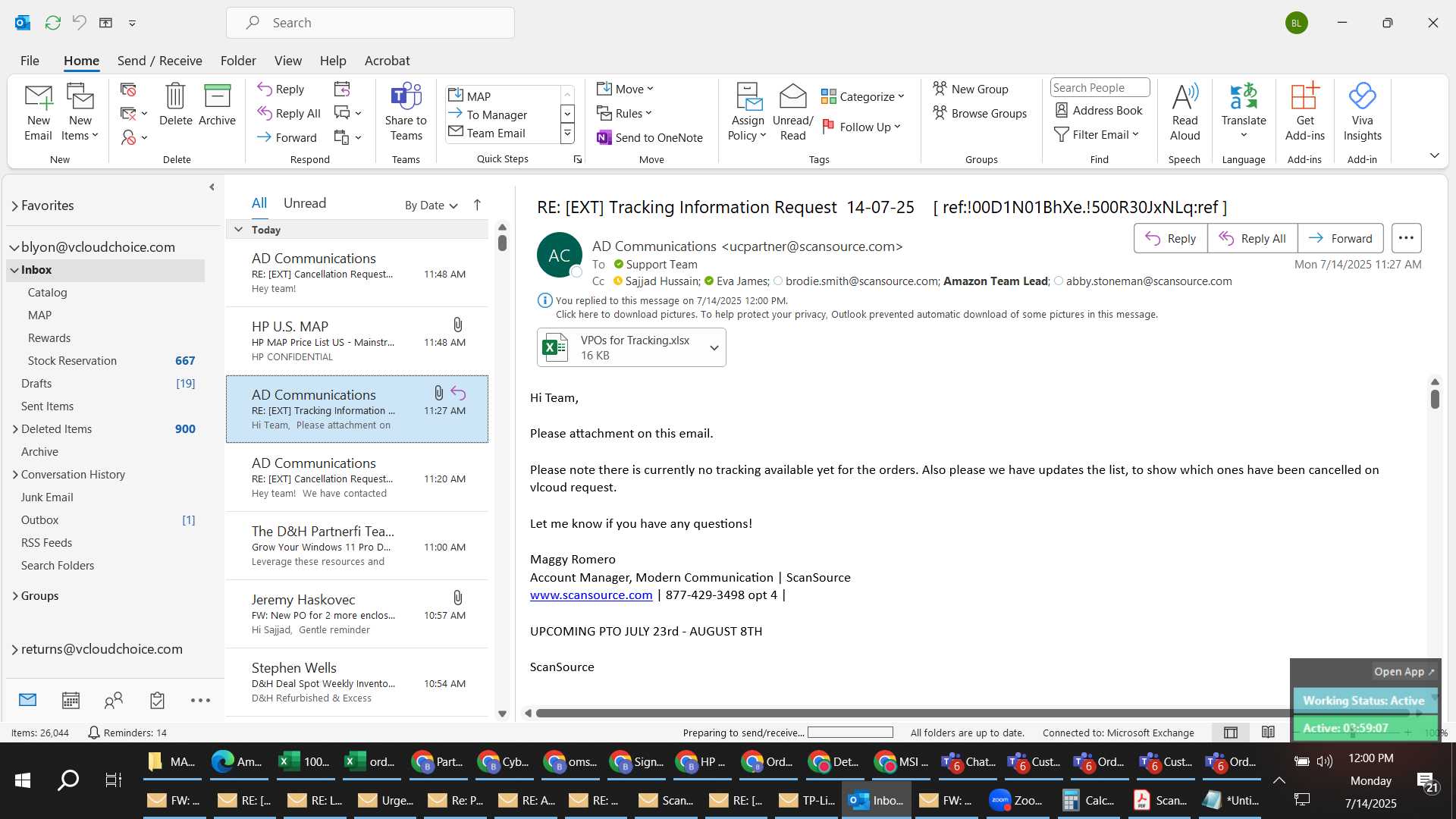Click message list vertical scrollbar thumb
This screenshot has height=819, width=1456.
coord(502,243)
